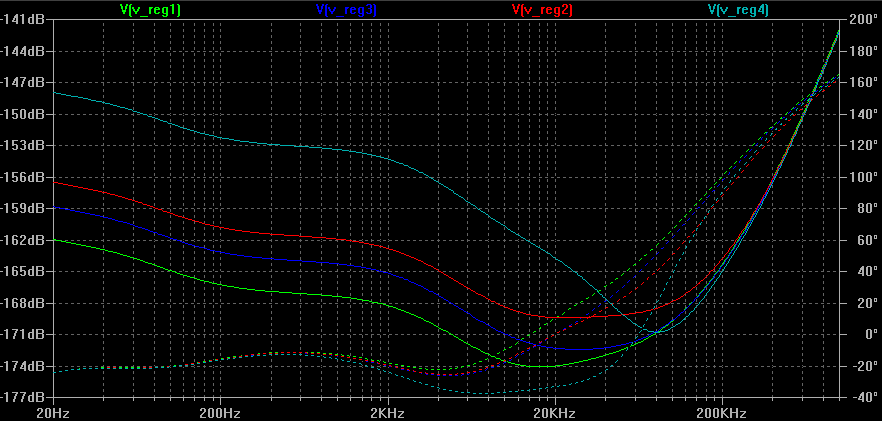
Task: Click the -162dB magnitude axis label
Action: 21,240
